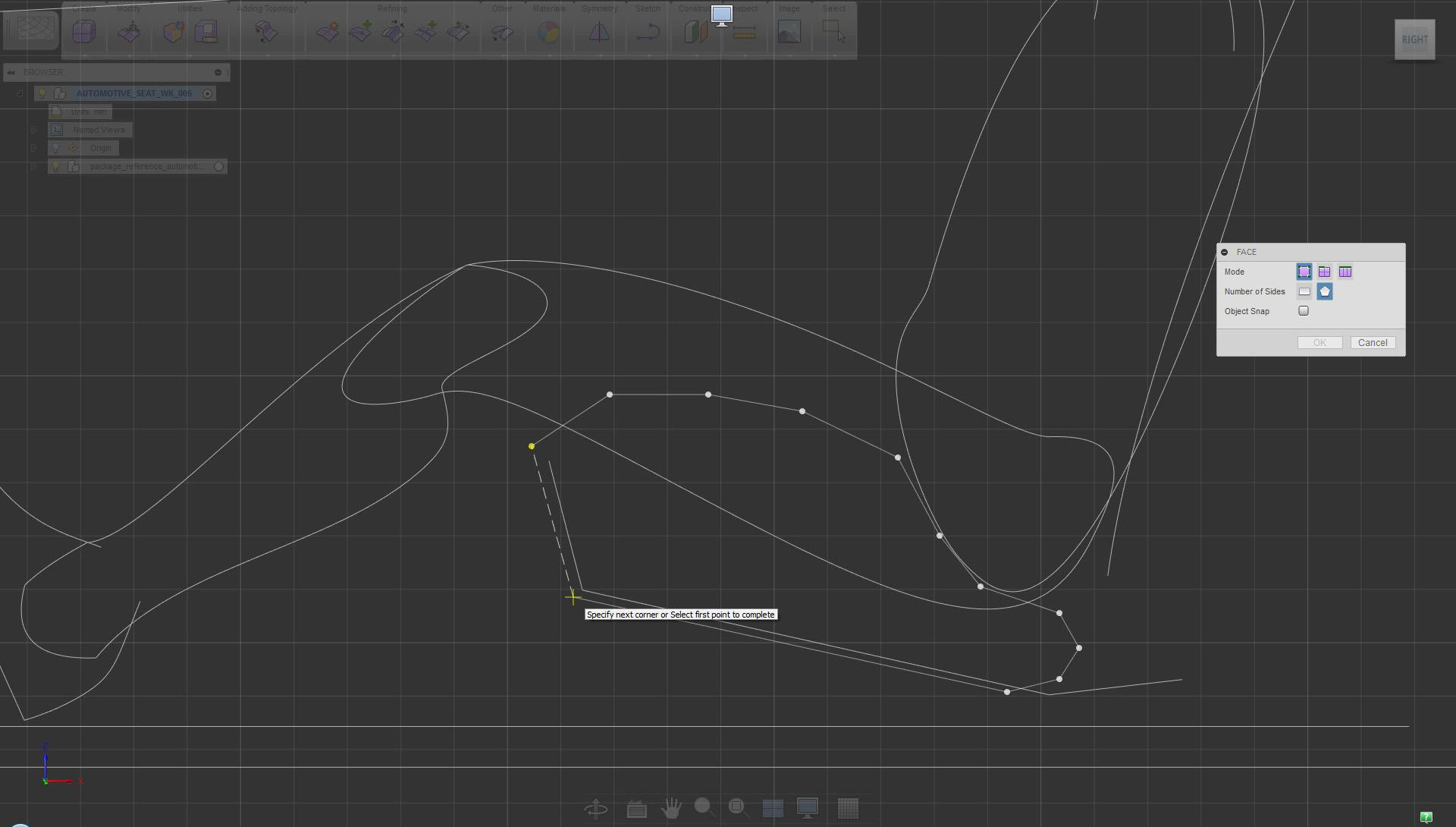
Task: Toggle visibility bulb of AUTOMOTIVE_SEAT_WK_005
Action: pyautogui.click(x=42, y=93)
